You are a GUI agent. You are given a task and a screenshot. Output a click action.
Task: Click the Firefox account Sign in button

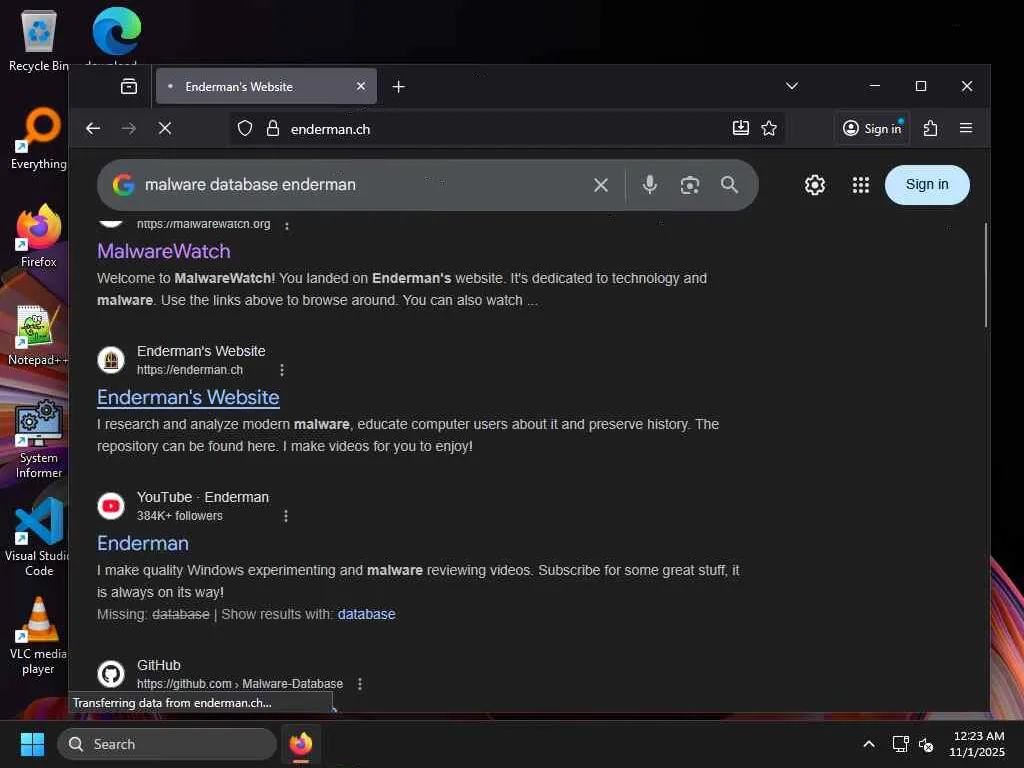(x=872, y=129)
